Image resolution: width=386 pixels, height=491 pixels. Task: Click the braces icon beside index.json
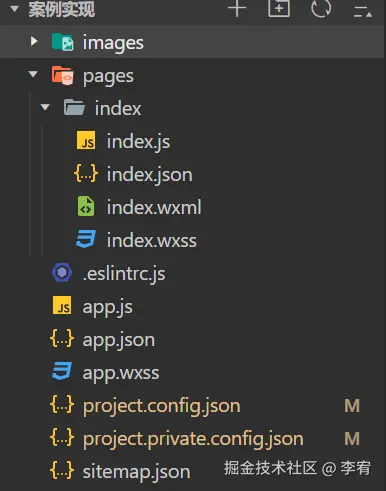point(86,173)
